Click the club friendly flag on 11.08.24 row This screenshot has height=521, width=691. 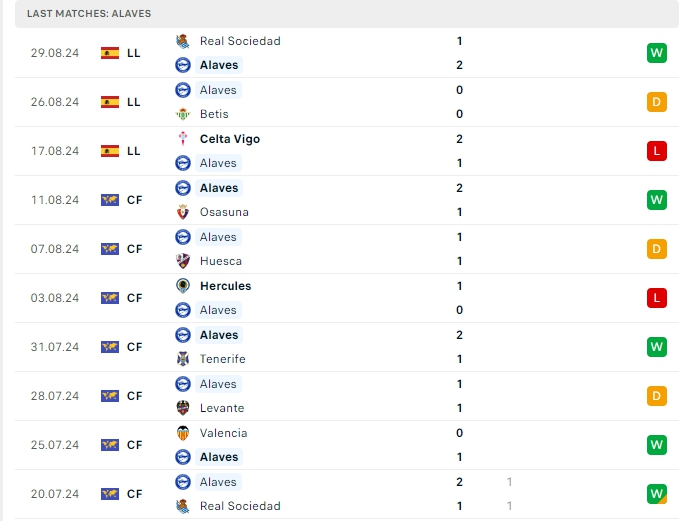[x=110, y=200]
